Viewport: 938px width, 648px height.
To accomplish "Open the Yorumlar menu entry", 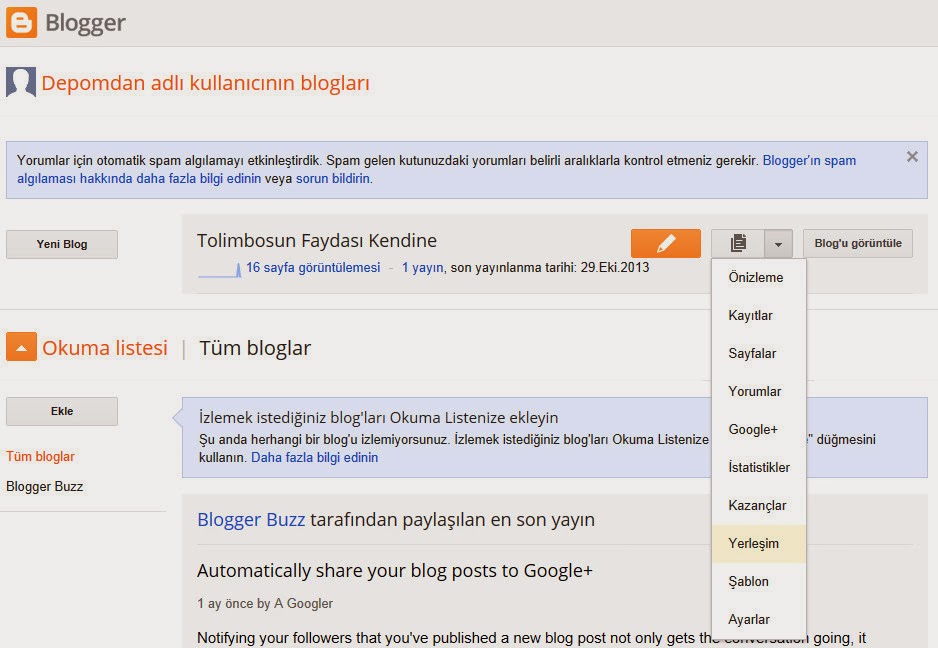I will coord(757,391).
